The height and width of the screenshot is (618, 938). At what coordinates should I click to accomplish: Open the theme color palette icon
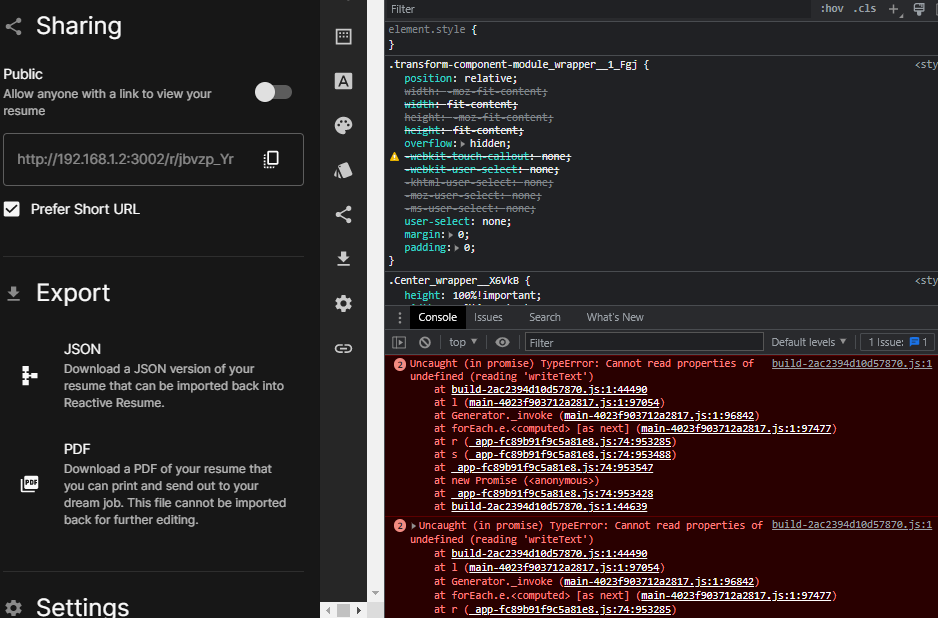343,125
